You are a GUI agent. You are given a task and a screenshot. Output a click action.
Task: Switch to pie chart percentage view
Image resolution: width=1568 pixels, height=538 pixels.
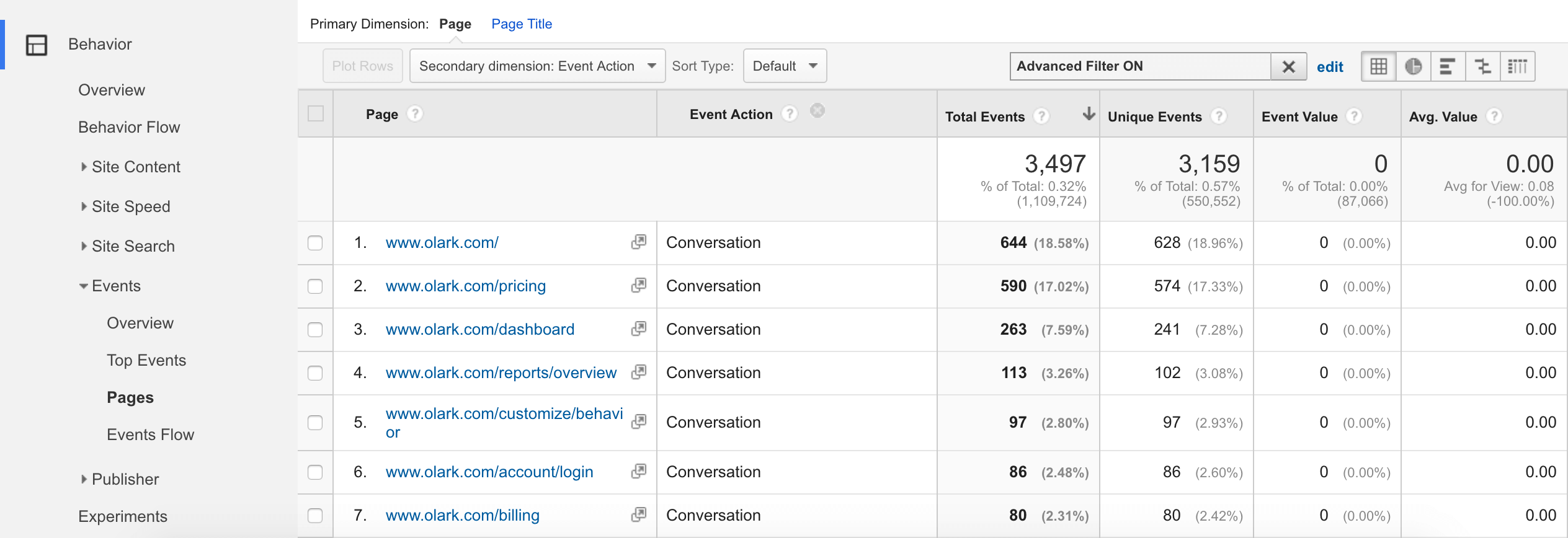[1413, 66]
